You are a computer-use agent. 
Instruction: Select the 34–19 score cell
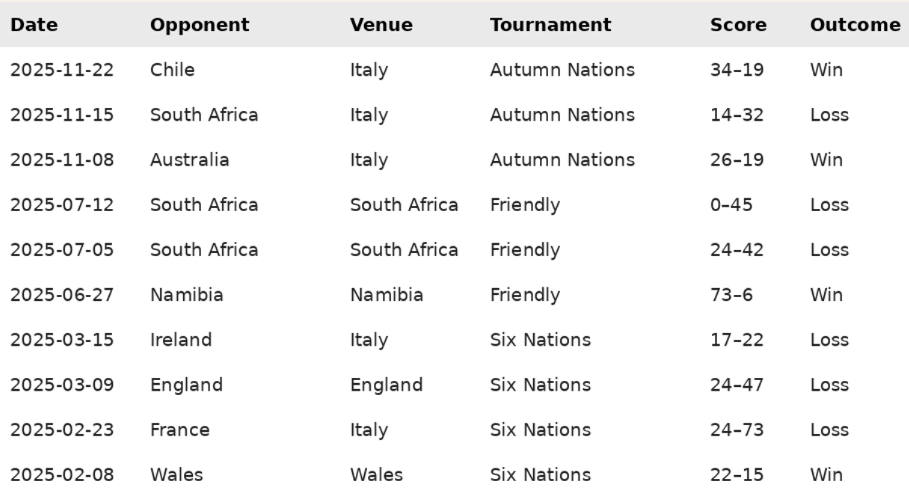pos(737,70)
